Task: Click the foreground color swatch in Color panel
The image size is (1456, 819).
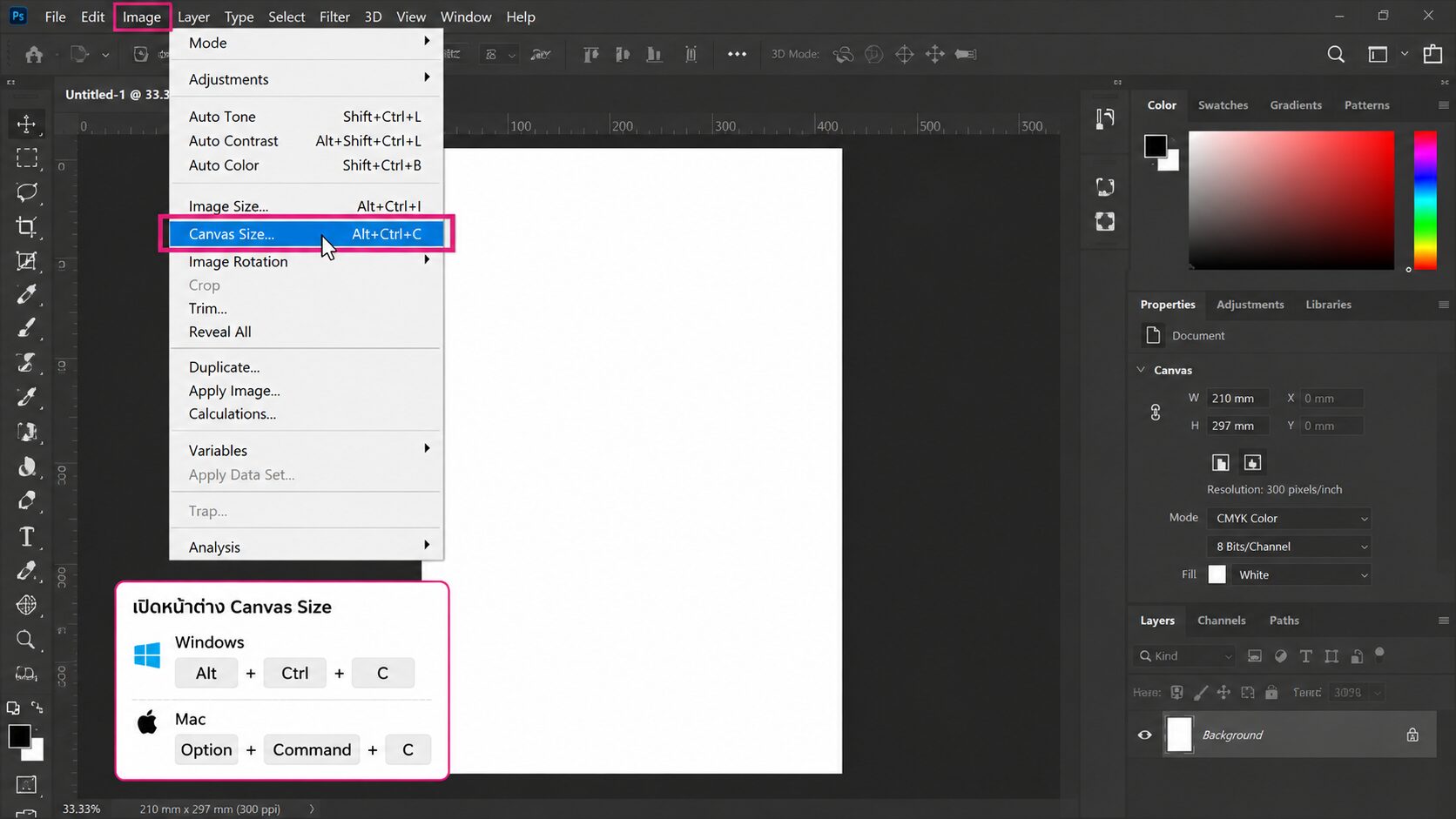Action: (x=1155, y=146)
